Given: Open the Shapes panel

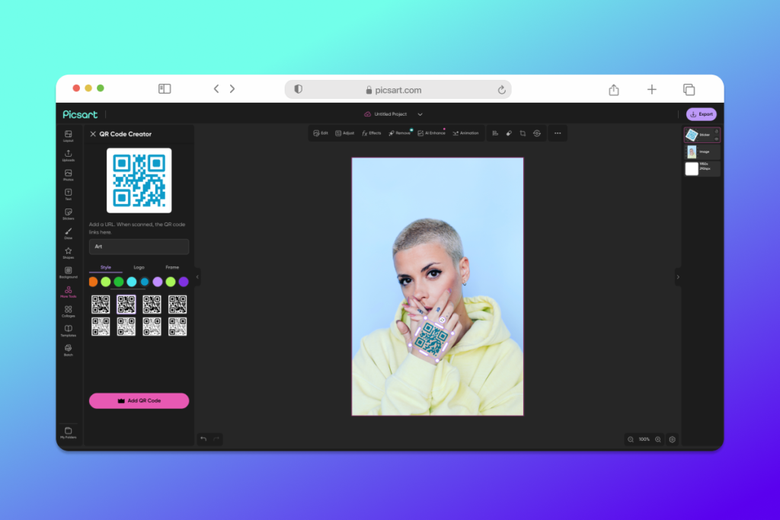Looking at the screenshot, I should point(68,253).
